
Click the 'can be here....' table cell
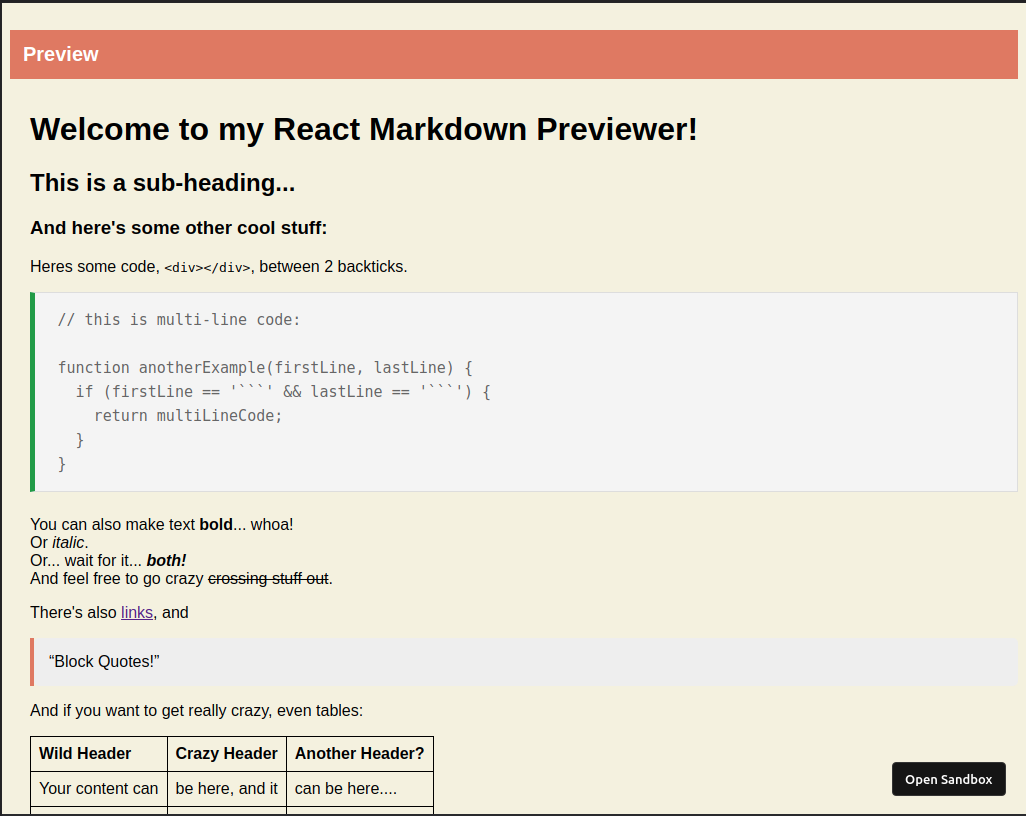[360, 789]
